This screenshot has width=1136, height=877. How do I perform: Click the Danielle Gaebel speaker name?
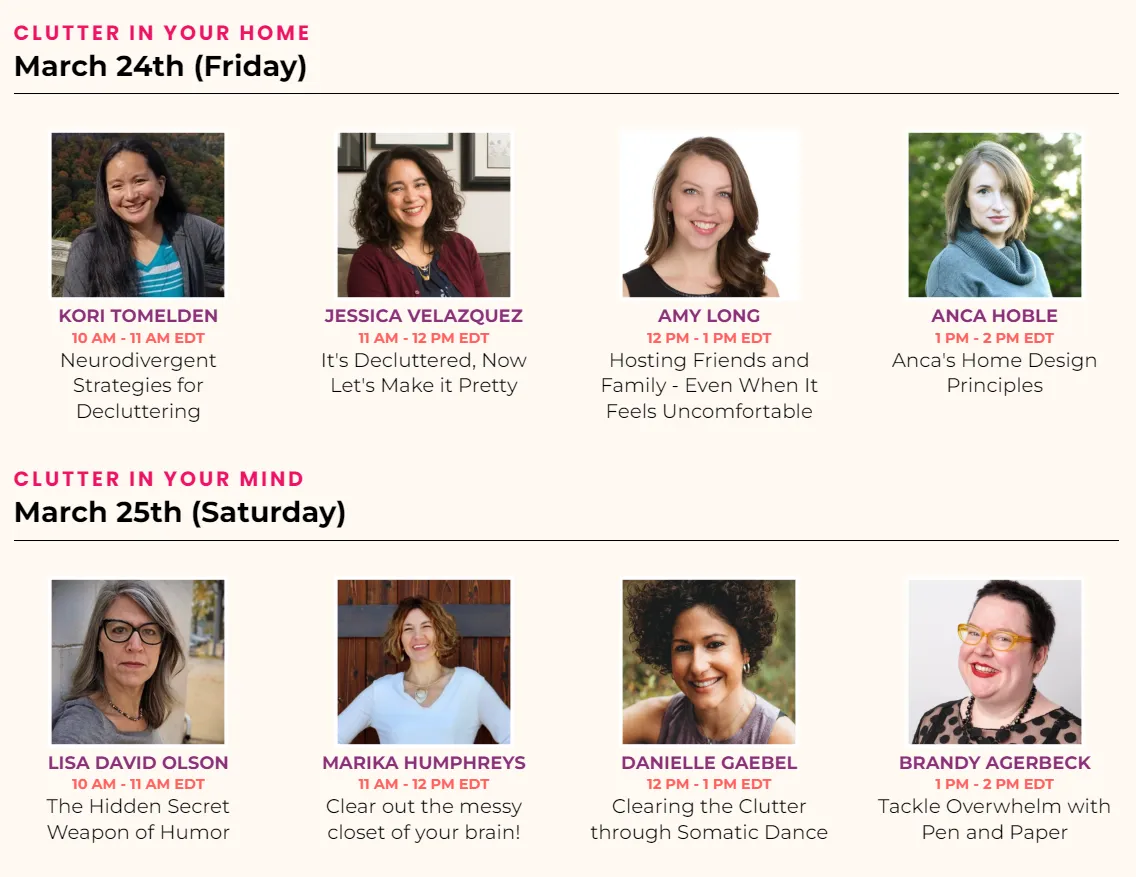709,763
